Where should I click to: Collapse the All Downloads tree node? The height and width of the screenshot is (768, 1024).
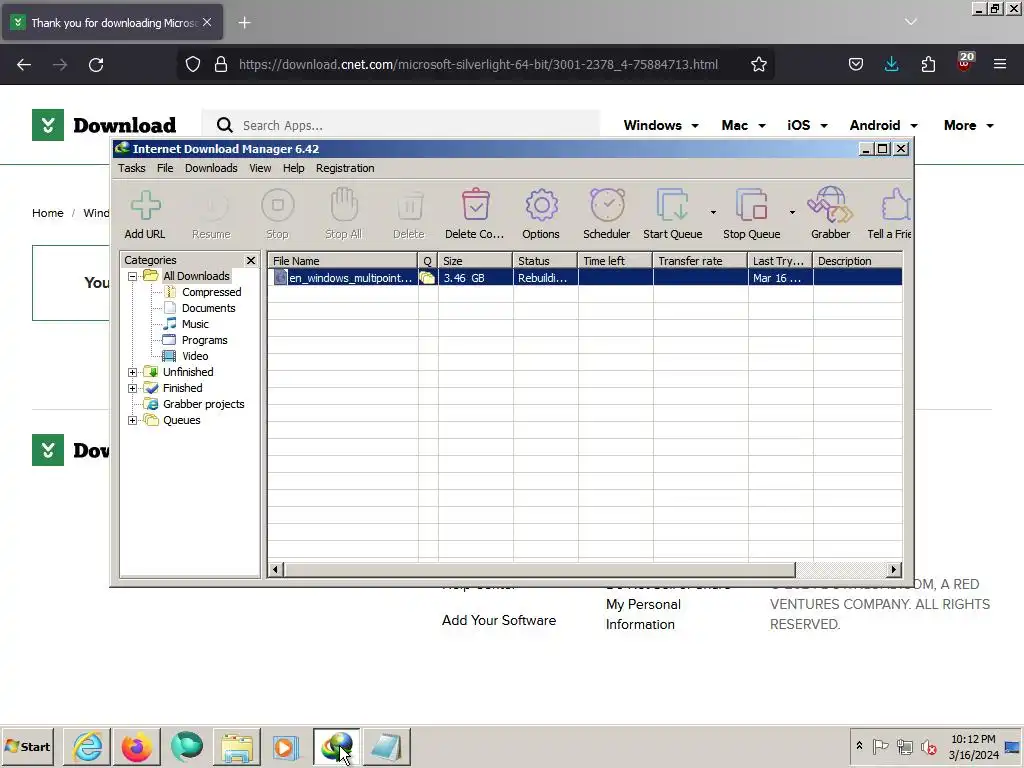click(x=133, y=276)
